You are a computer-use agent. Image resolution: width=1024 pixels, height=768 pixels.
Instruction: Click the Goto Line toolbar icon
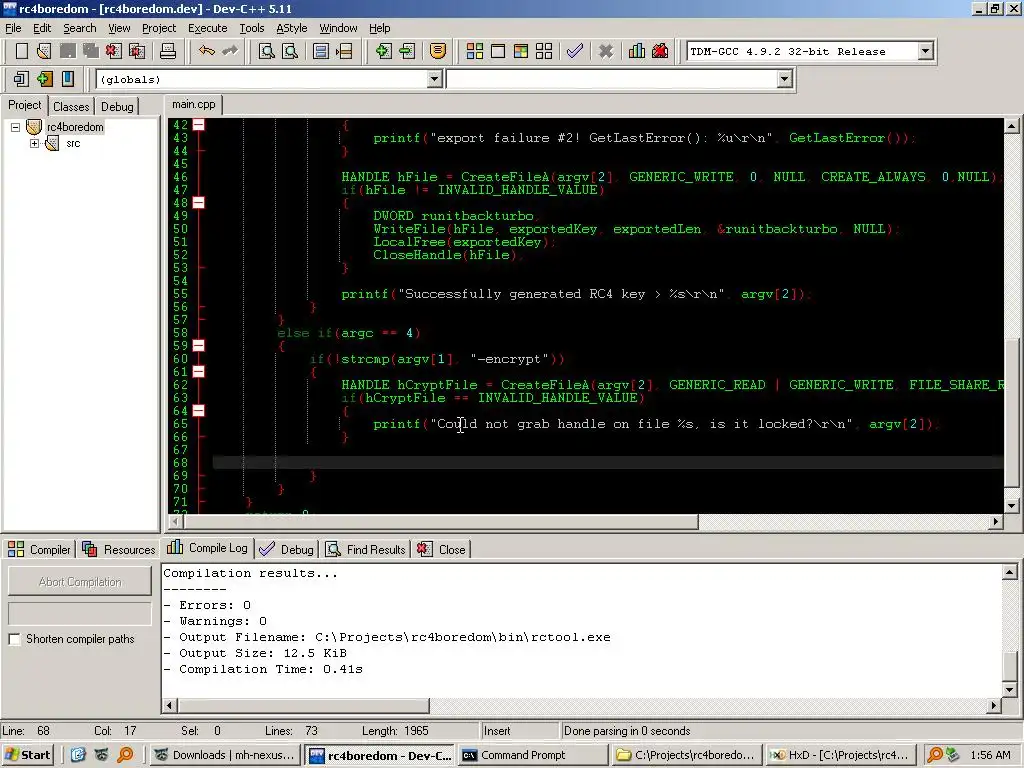click(x=344, y=51)
